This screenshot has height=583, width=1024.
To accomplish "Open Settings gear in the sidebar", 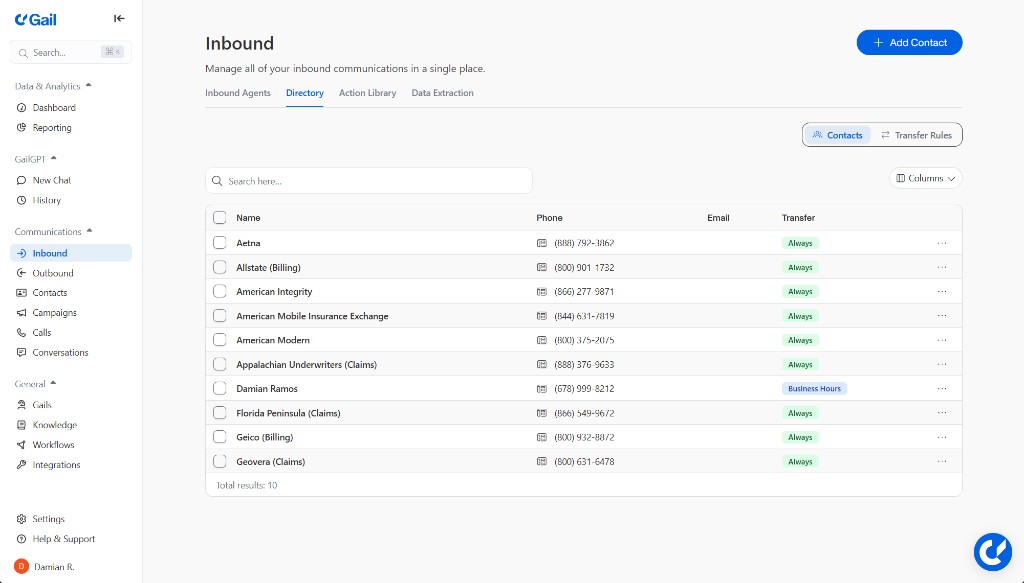I will pos(22,519).
